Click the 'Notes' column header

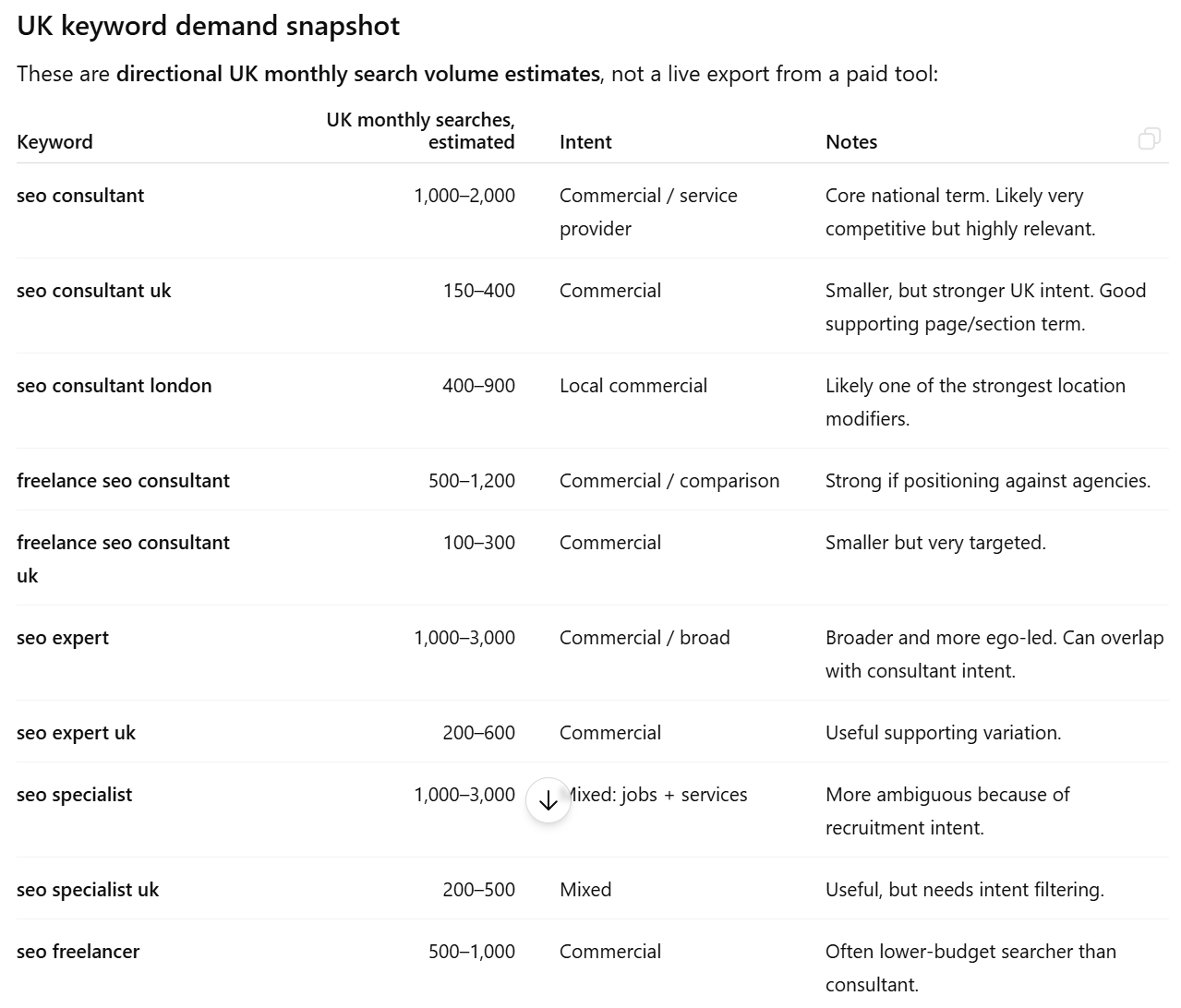851,142
